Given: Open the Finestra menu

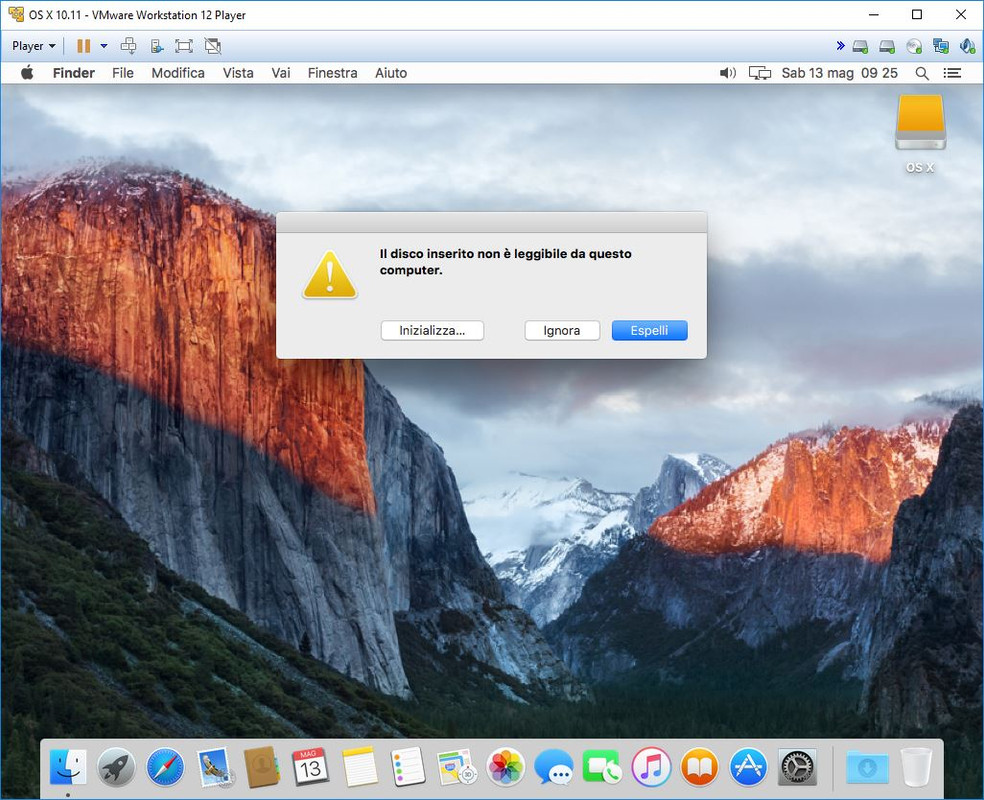Looking at the screenshot, I should (333, 73).
